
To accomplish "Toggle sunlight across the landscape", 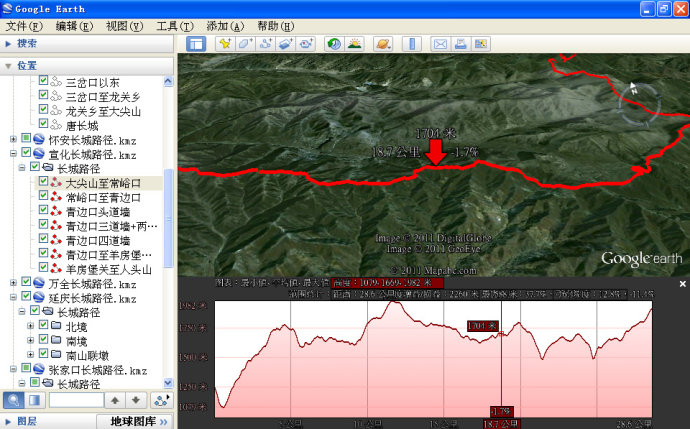I will 355,44.
